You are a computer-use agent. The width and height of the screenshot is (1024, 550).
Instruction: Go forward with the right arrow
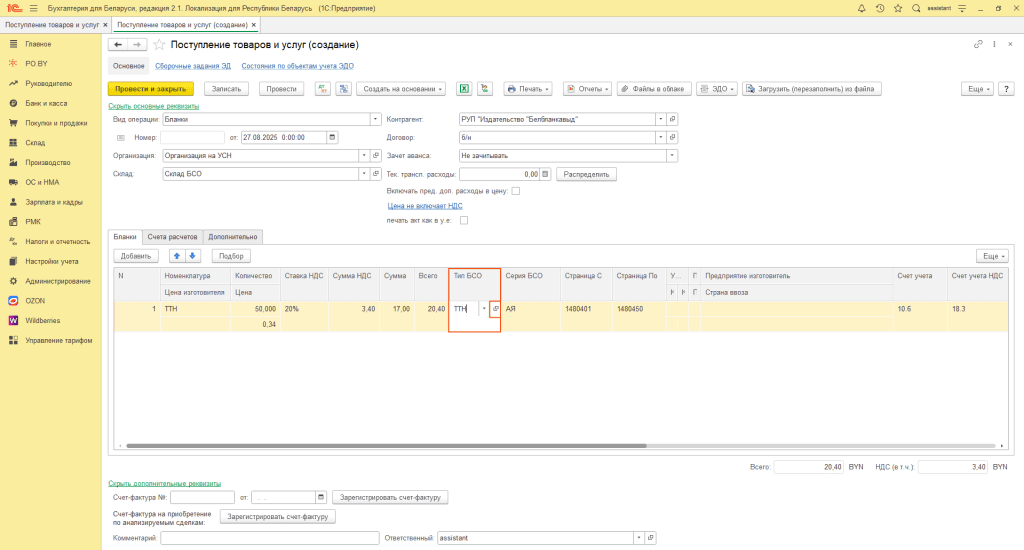[x=136, y=44]
